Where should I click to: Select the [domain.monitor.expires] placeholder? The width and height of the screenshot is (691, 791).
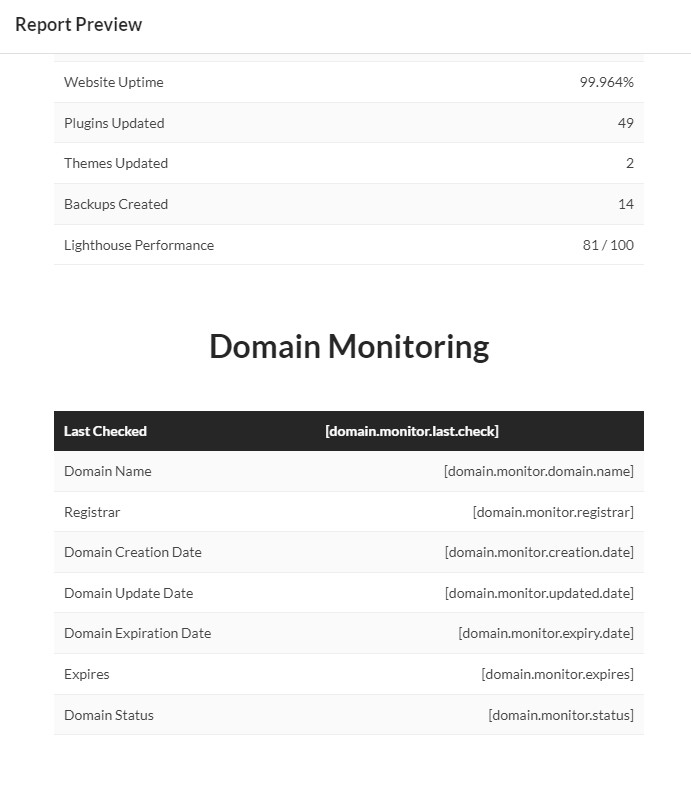[x=557, y=674]
